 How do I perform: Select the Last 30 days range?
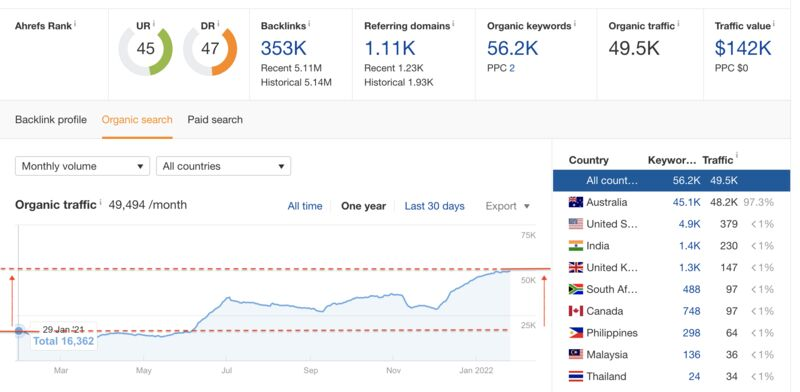click(435, 206)
